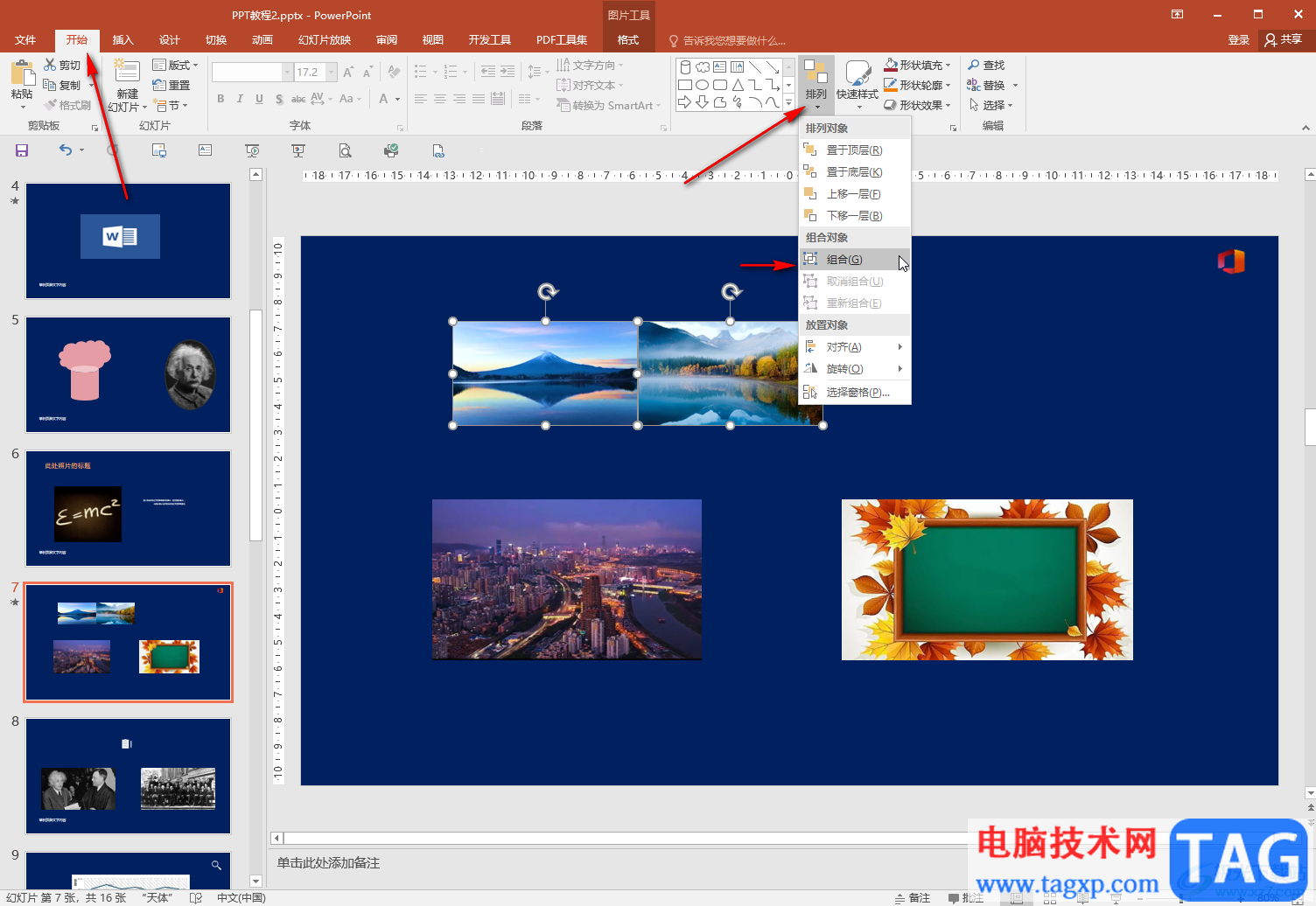Click the quick print icon with checkmark
The height and width of the screenshot is (906, 1316).
[391, 150]
